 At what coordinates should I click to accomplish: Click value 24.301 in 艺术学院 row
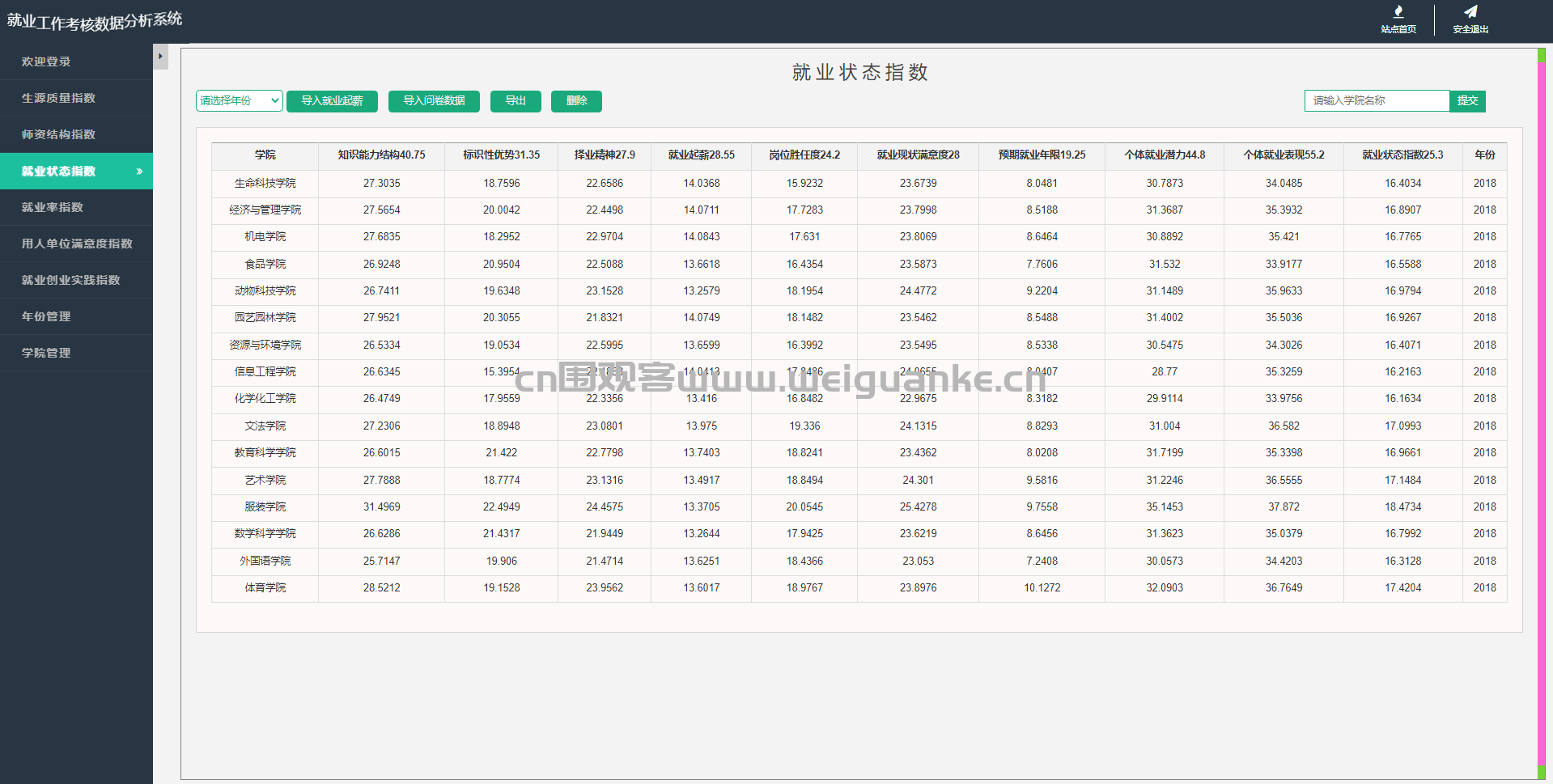pos(919,481)
